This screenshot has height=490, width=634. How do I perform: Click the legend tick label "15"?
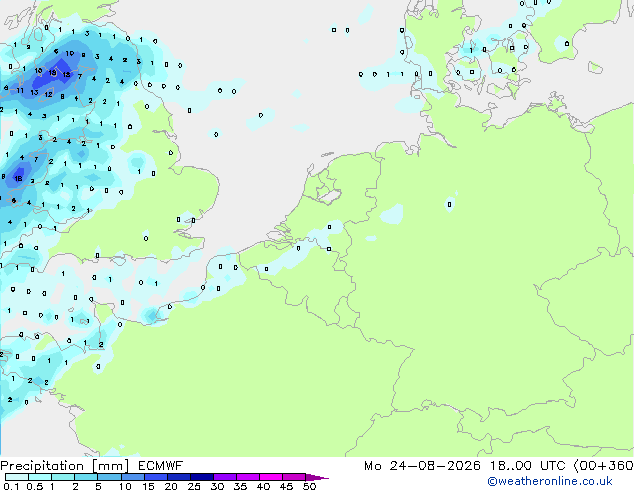point(148,486)
